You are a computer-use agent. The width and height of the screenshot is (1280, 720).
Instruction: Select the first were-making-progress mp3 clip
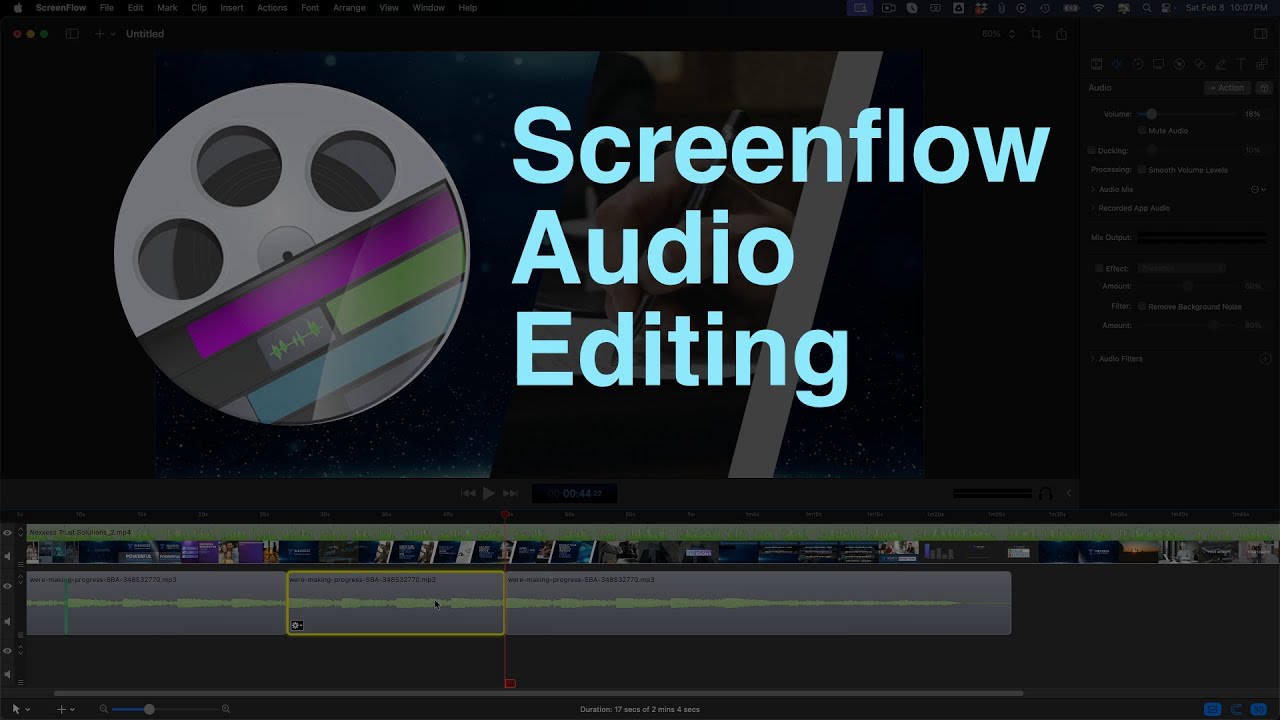(x=156, y=603)
